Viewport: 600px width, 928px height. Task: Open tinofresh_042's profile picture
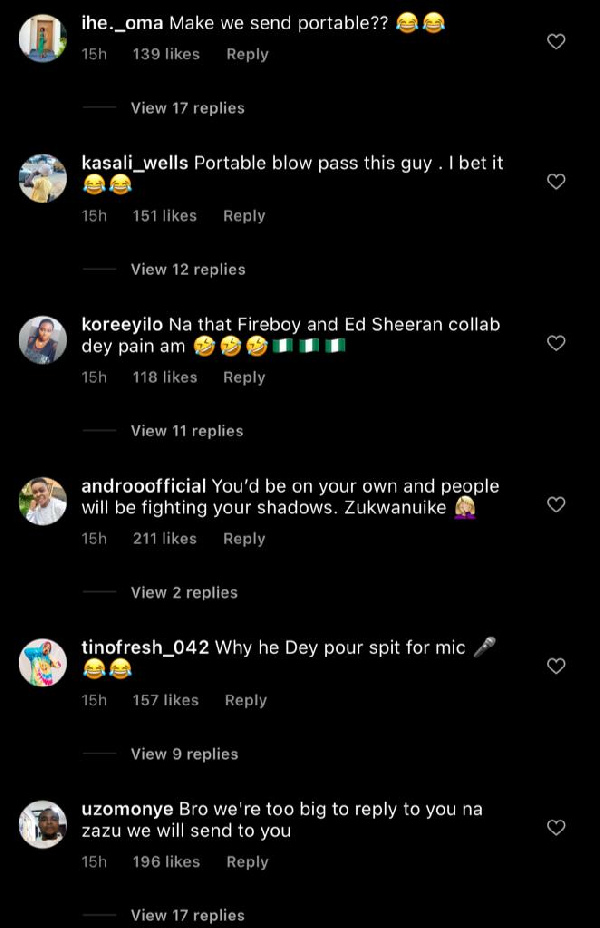click(43, 662)
